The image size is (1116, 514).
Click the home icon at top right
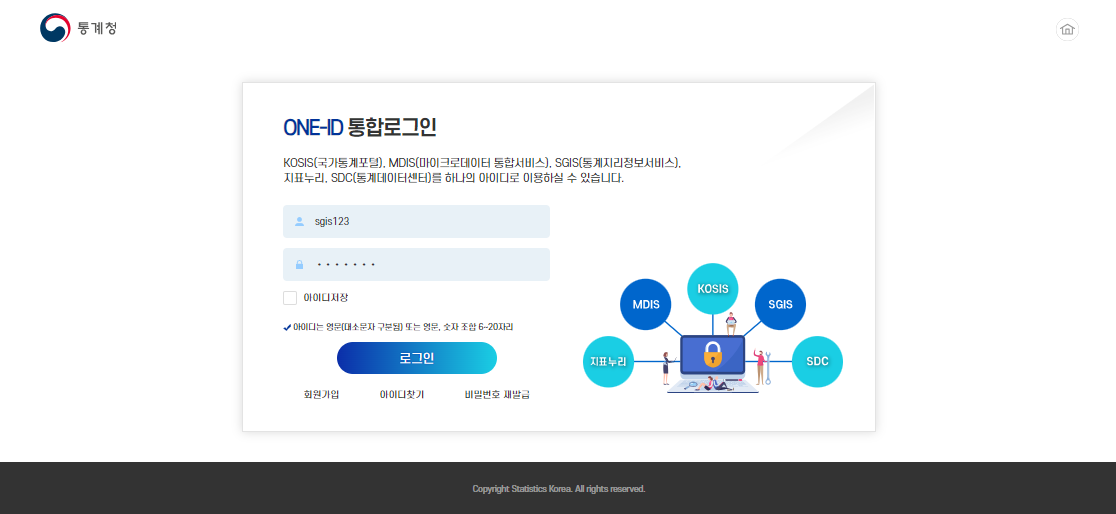coord(1067,29)
